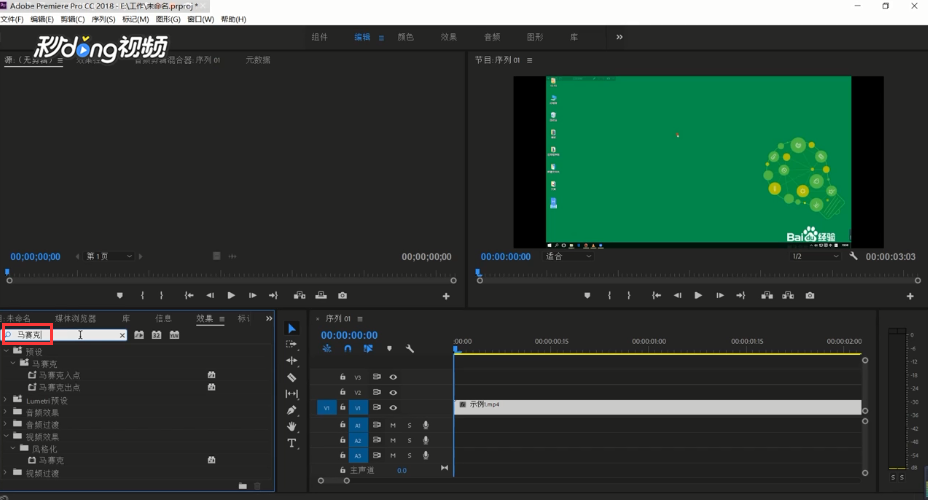Screen dimensions: 928x500
Task: Select the 马赛克 effect under 风格化
Action: (51, 460)
